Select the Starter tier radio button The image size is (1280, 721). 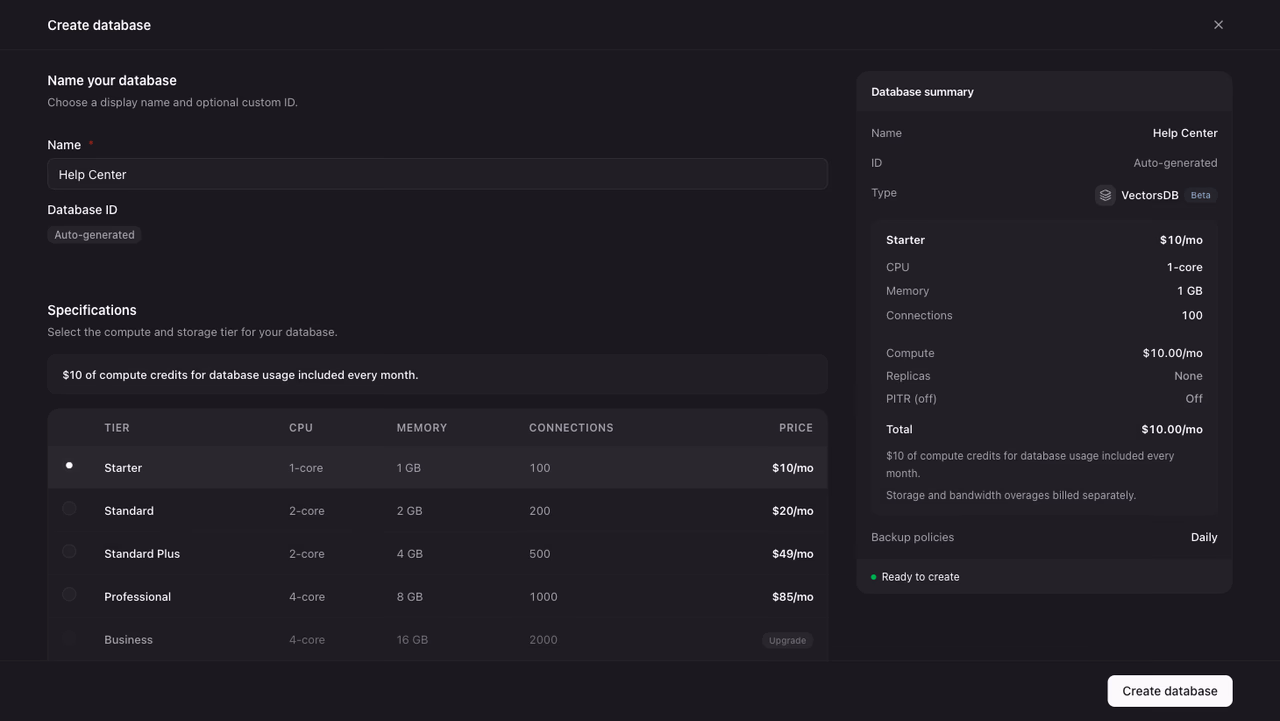(69, 466)
